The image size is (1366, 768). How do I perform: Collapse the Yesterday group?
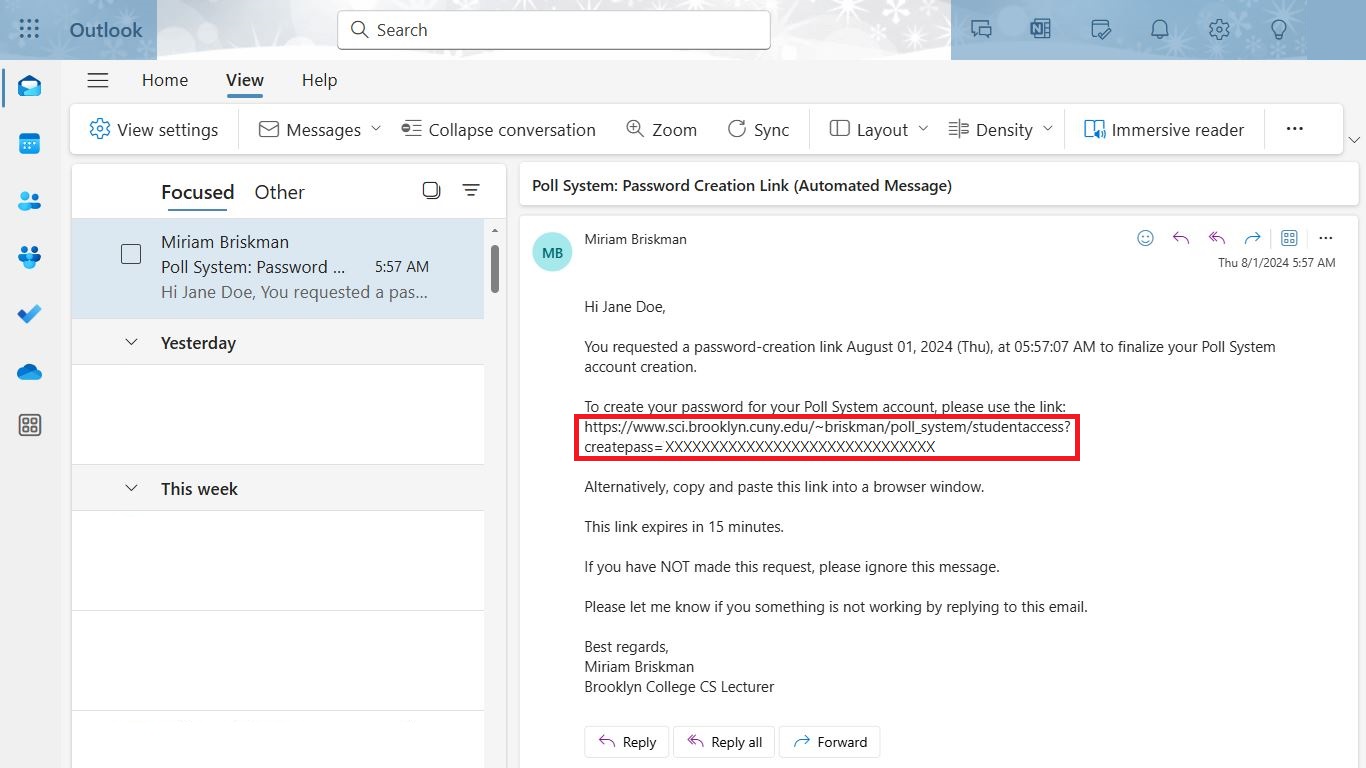click(131, 342)
